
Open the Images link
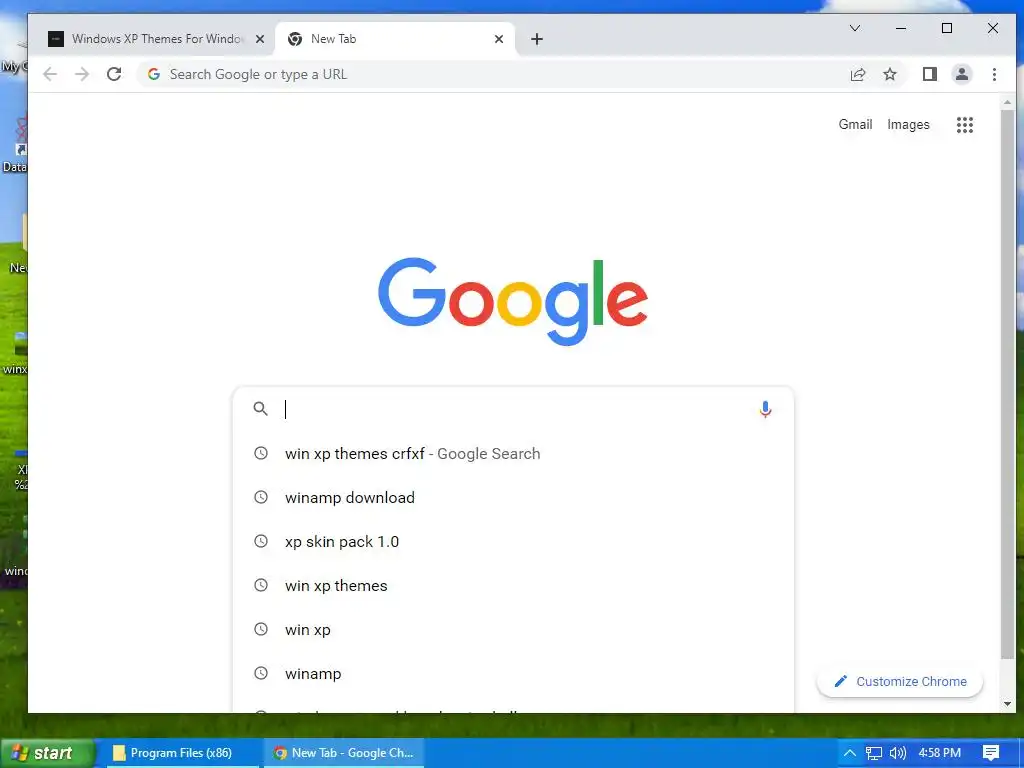pyautogui.click(x=908, y=125)
